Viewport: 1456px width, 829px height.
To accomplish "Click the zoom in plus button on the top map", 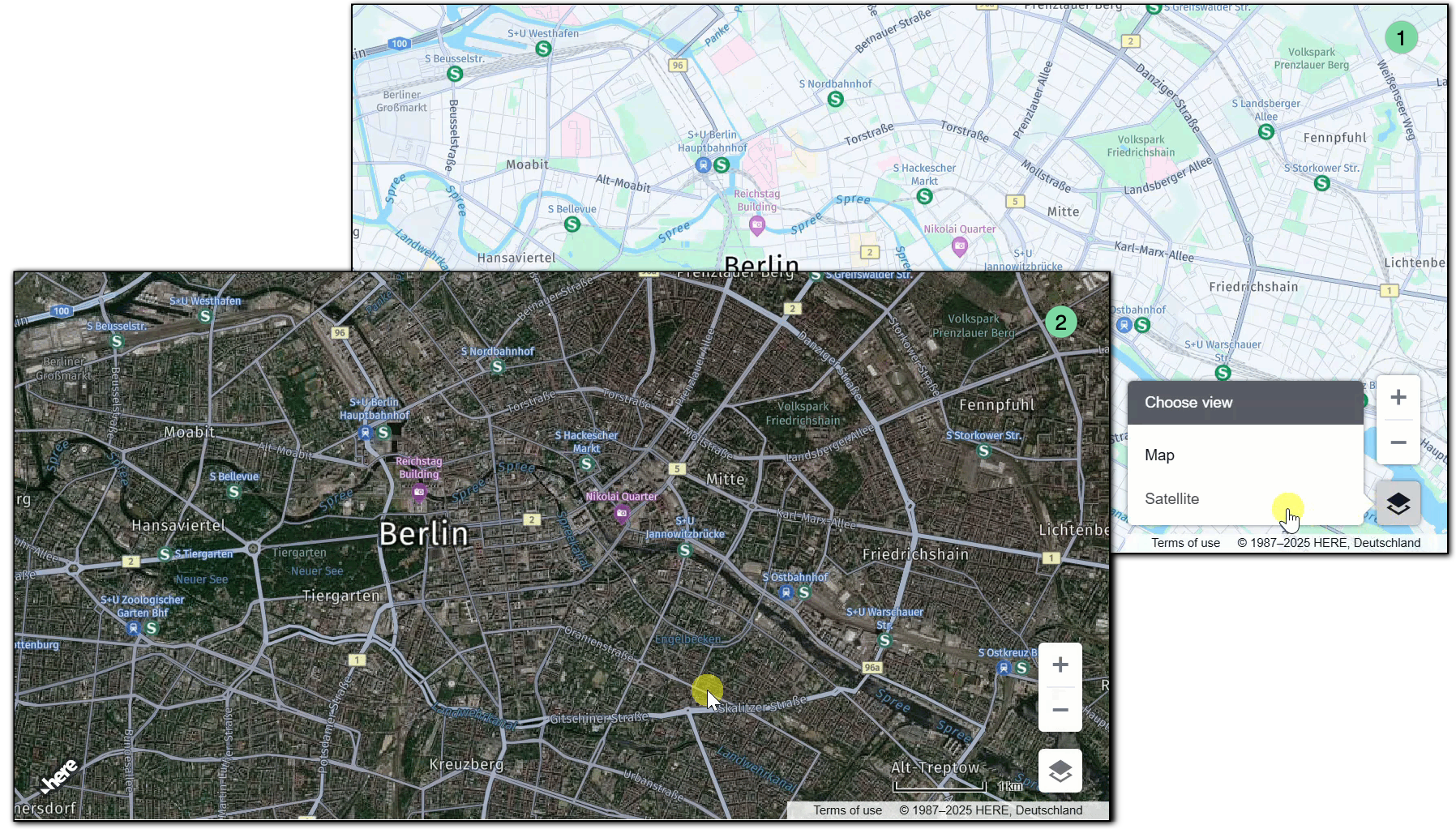I will pos(1398,396).
